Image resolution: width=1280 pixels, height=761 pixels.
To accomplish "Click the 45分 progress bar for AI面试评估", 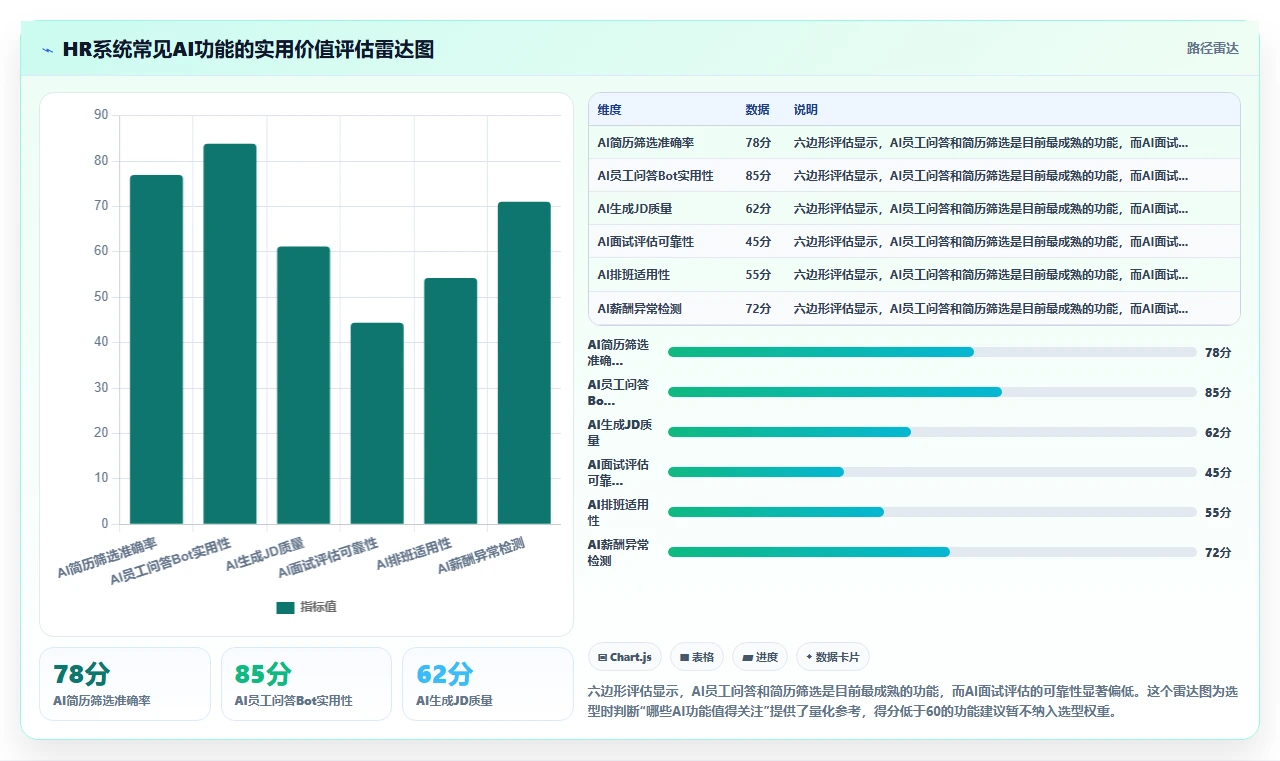I will click(x=932, y=472).
